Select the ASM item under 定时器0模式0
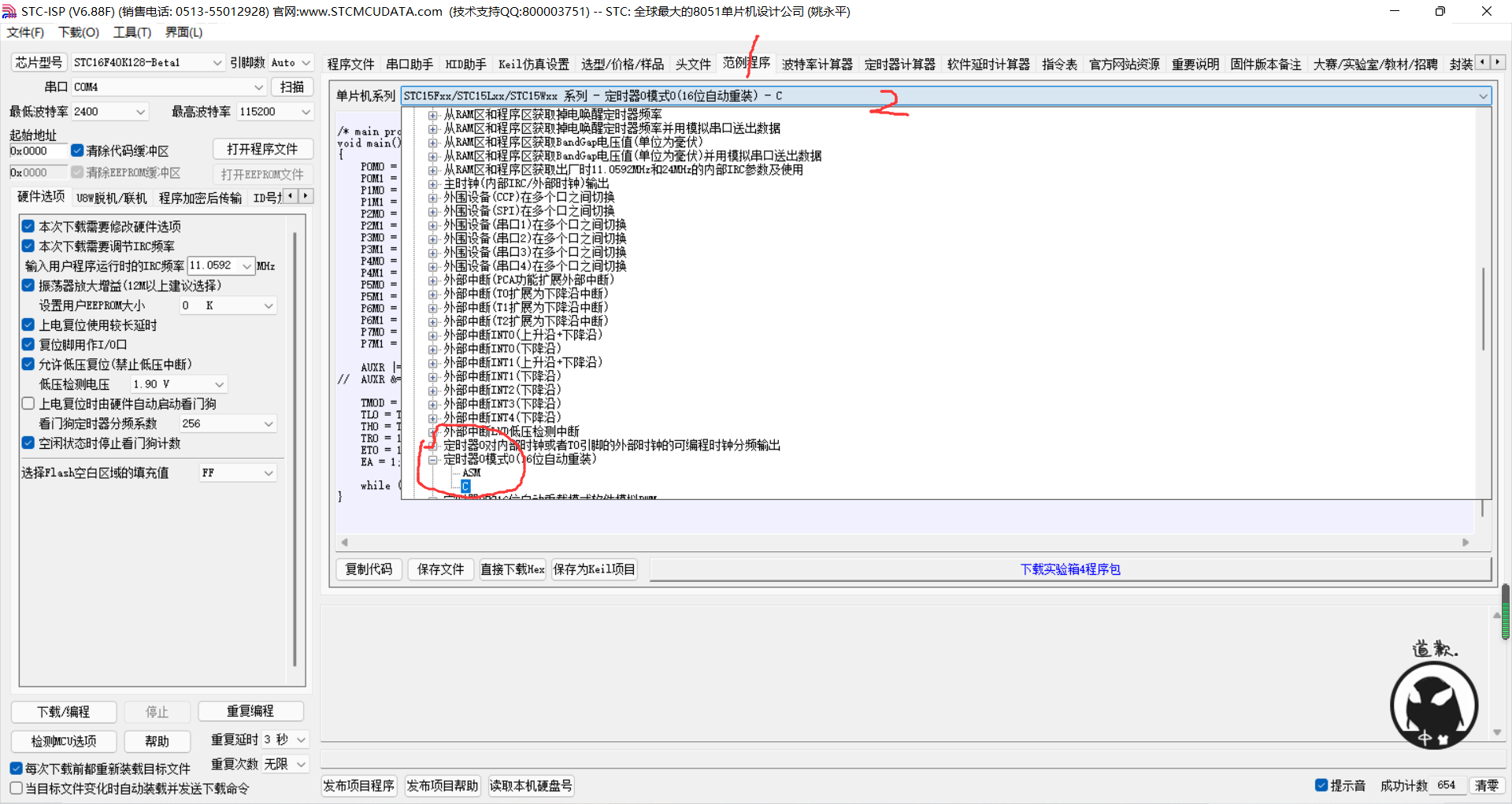The height and width of the screenshot is (804, 1512). tap(472, 472)
